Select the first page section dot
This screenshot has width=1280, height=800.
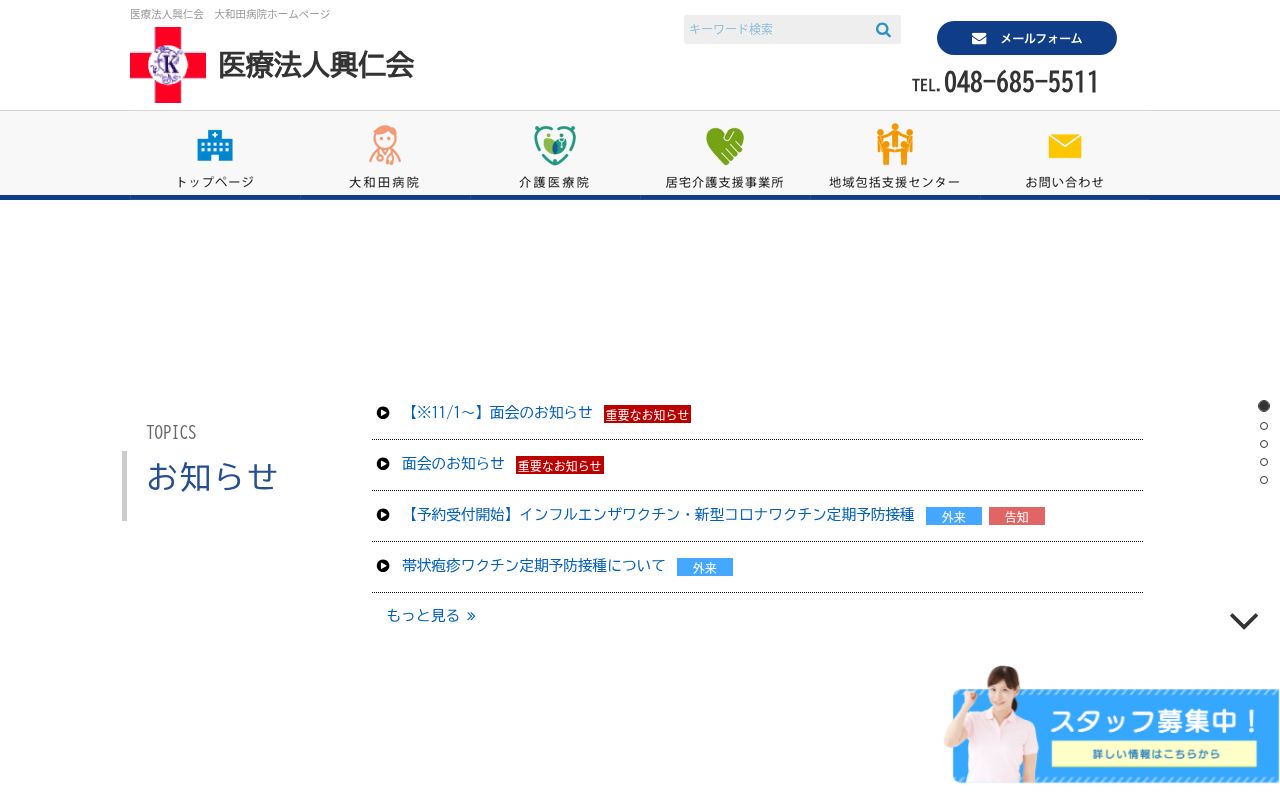1264,406
